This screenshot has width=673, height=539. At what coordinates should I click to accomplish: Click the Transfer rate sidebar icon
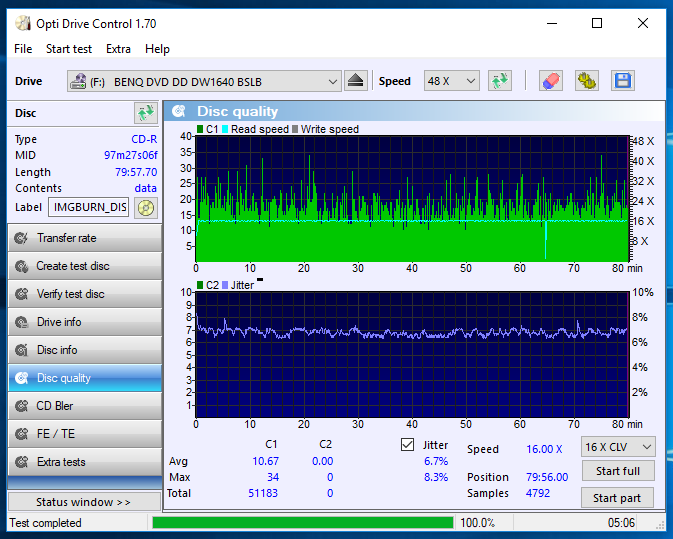click(x=21, y=238)
